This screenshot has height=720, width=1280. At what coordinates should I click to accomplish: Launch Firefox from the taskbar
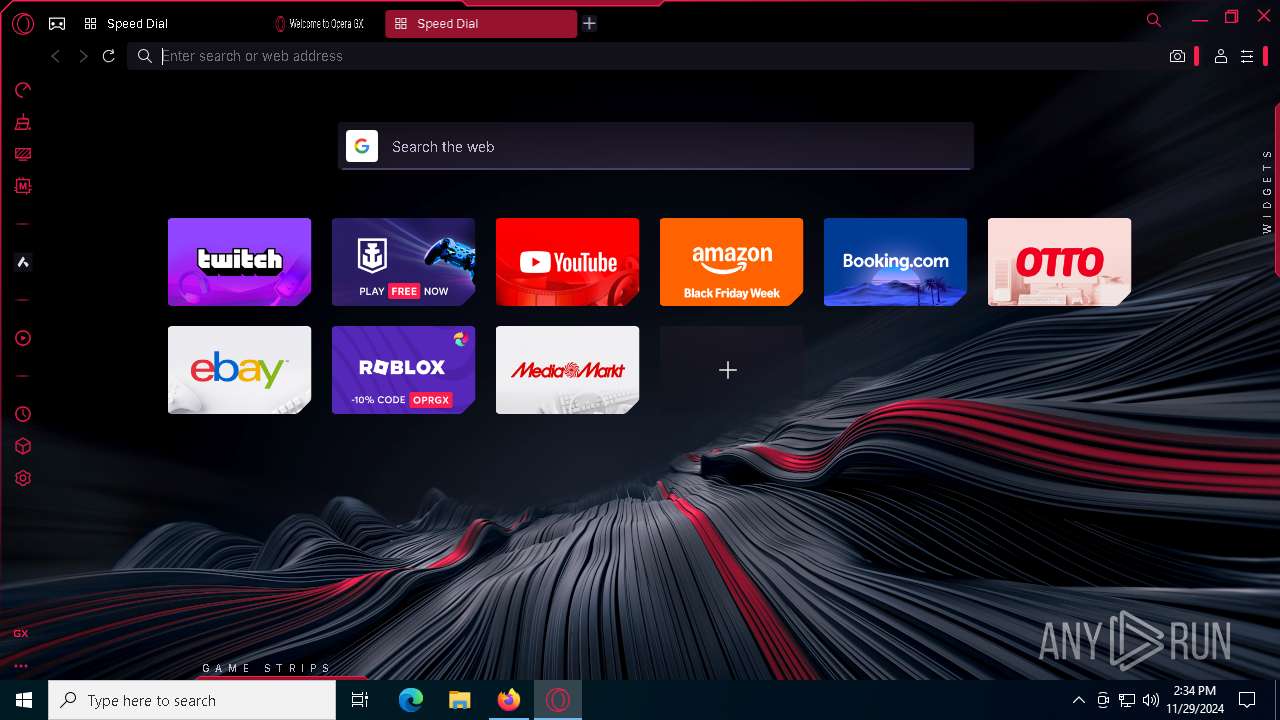point(509,700)
